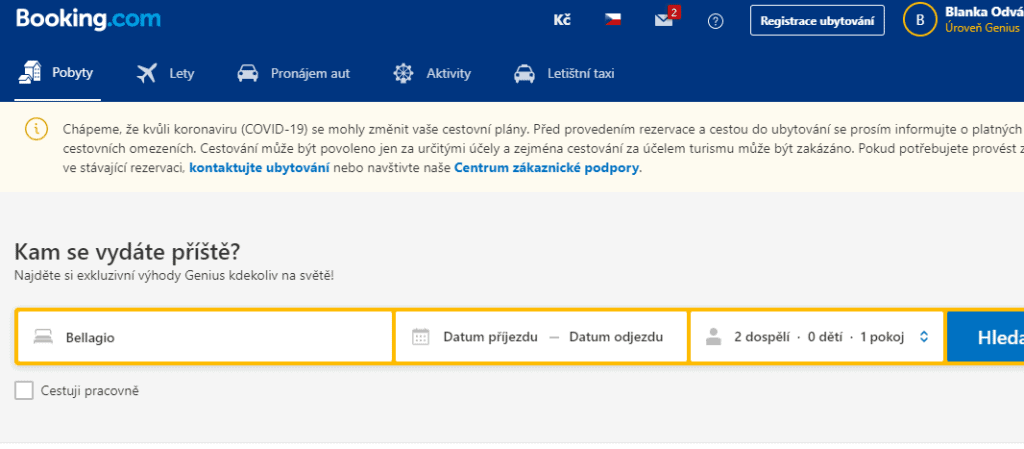Click the blue Hledat search button
This screenshot has width=1024, height=449.
[985, 337]
